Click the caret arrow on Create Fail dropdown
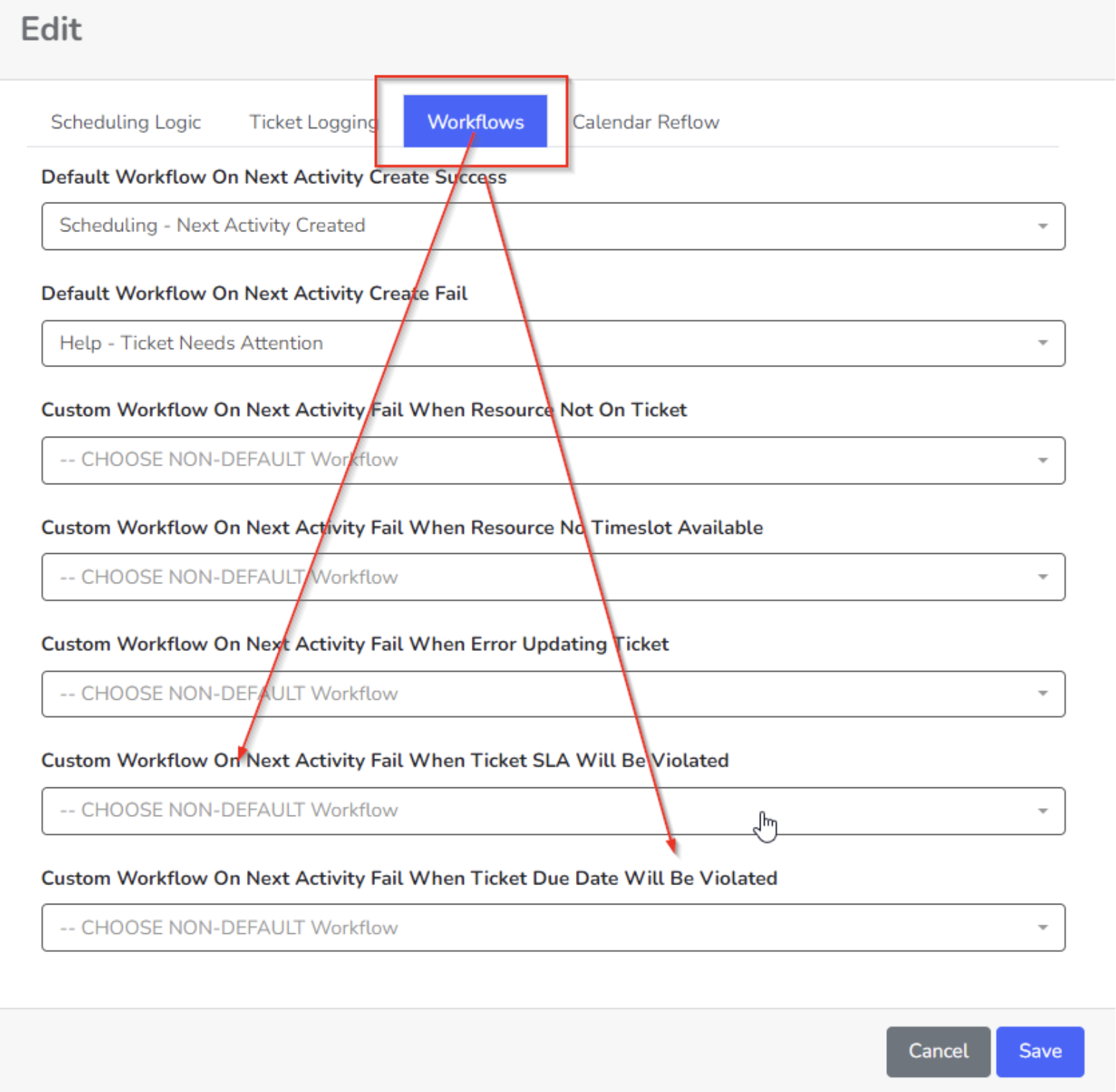1116x1092 pixels. [1043, 343]
